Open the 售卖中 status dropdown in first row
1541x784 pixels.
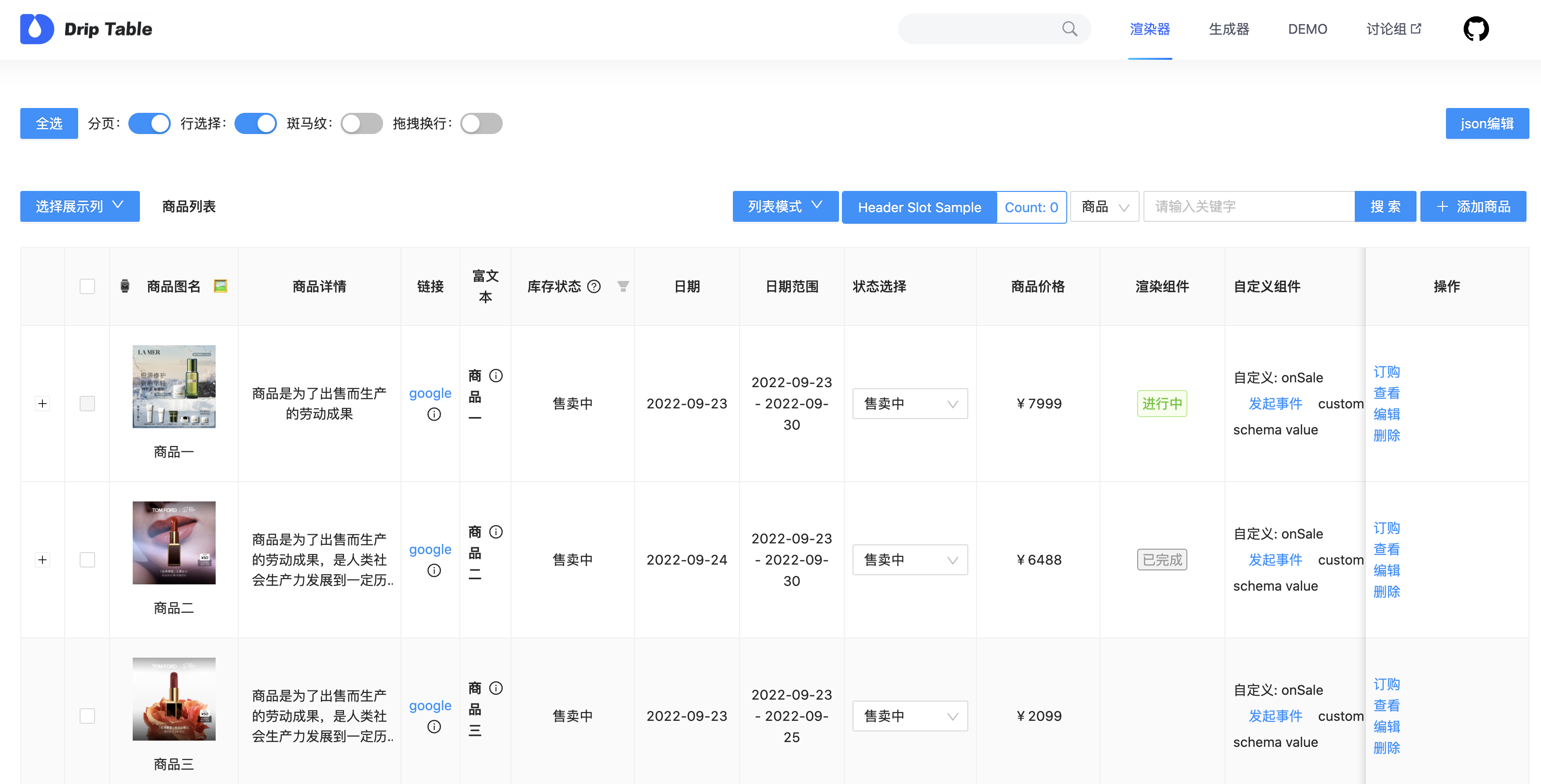click(909, 403)
